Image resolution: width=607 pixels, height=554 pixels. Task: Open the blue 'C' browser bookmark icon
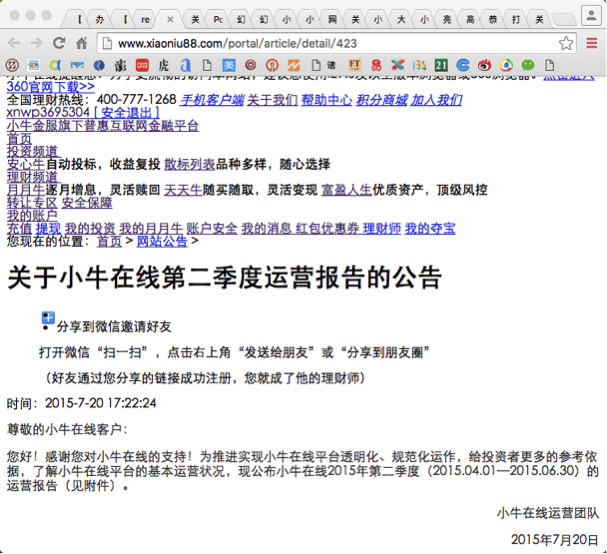coord(463,65)
